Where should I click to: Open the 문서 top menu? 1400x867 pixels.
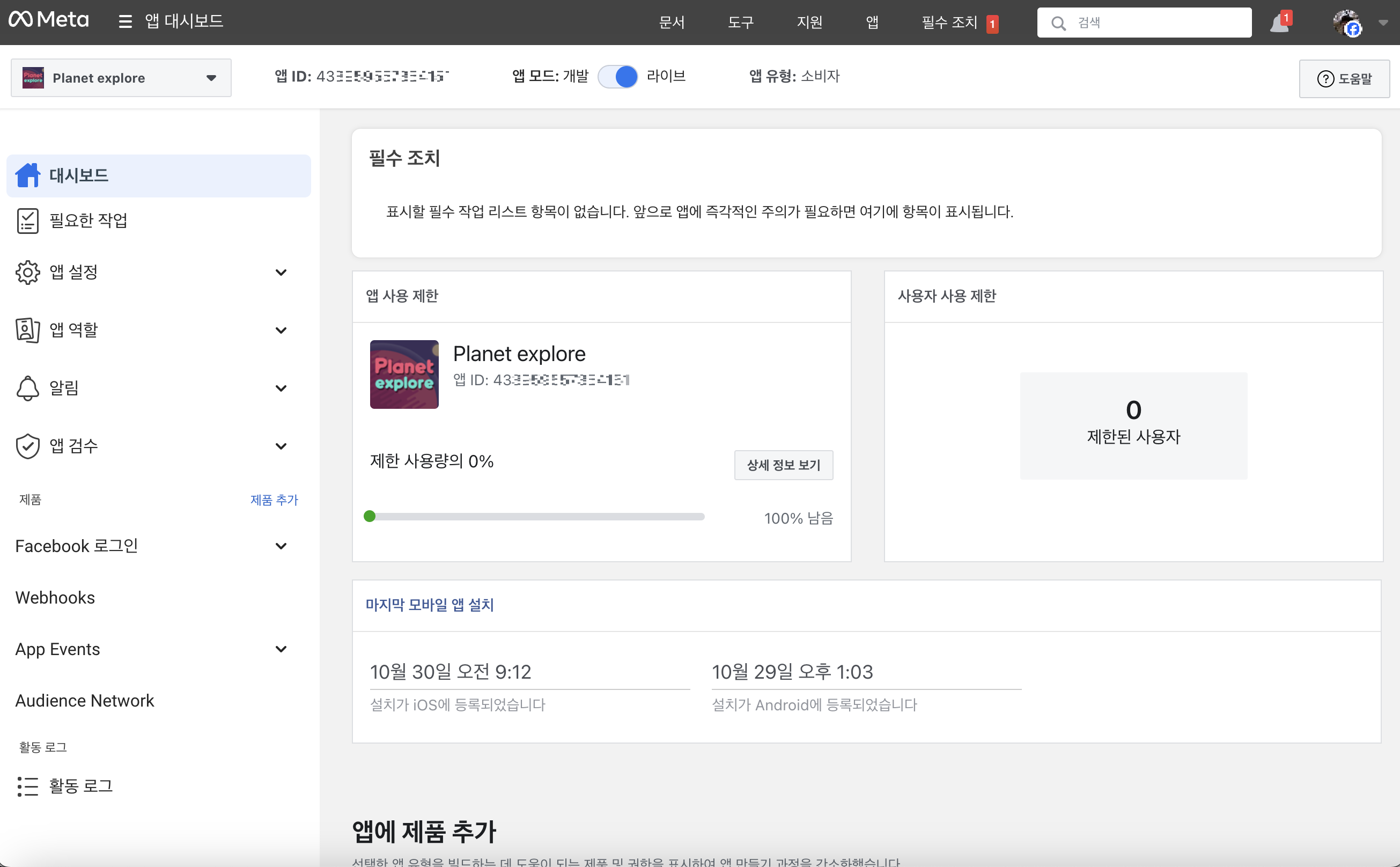pyautogui.click(x=672, y=23)
